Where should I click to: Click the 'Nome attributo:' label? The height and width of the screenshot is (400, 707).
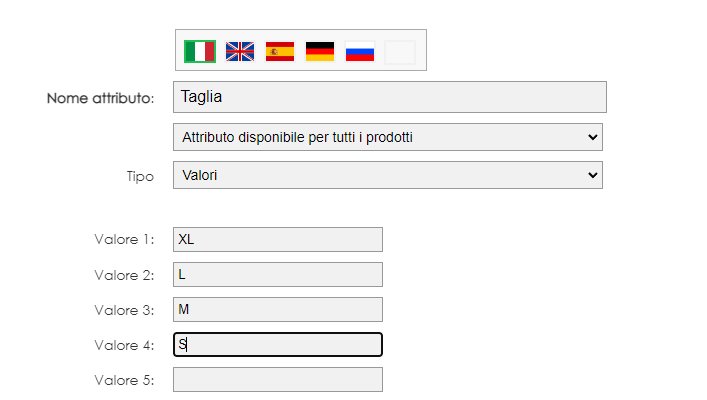coord(101,98)
